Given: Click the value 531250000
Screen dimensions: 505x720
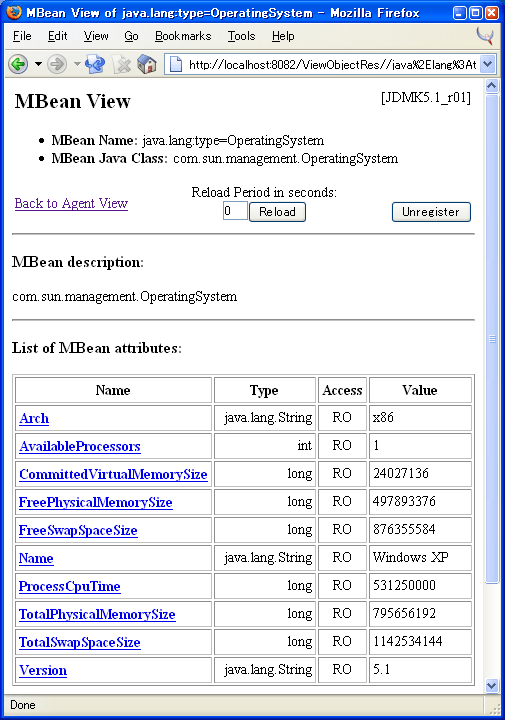Looking at the screenshot, I should [x=404, y=585].
